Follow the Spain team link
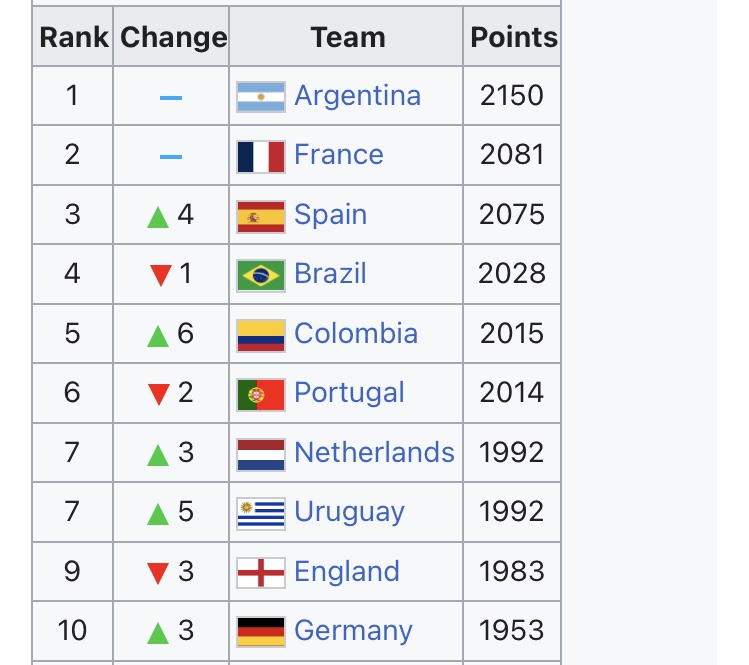Viewport: 749px width, 665px height. click(330, 215)
